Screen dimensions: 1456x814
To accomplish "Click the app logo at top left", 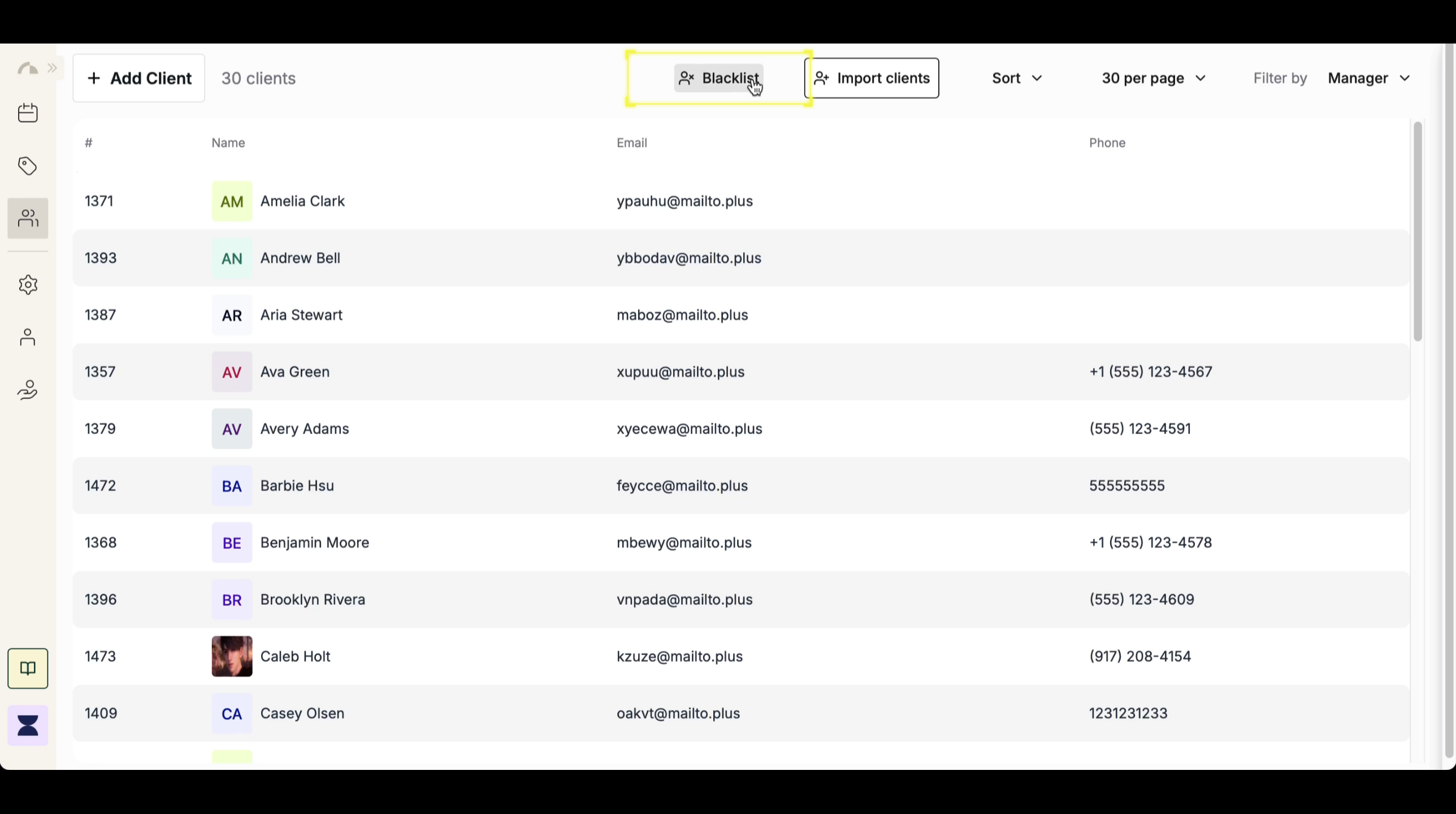I will point(27,67).
